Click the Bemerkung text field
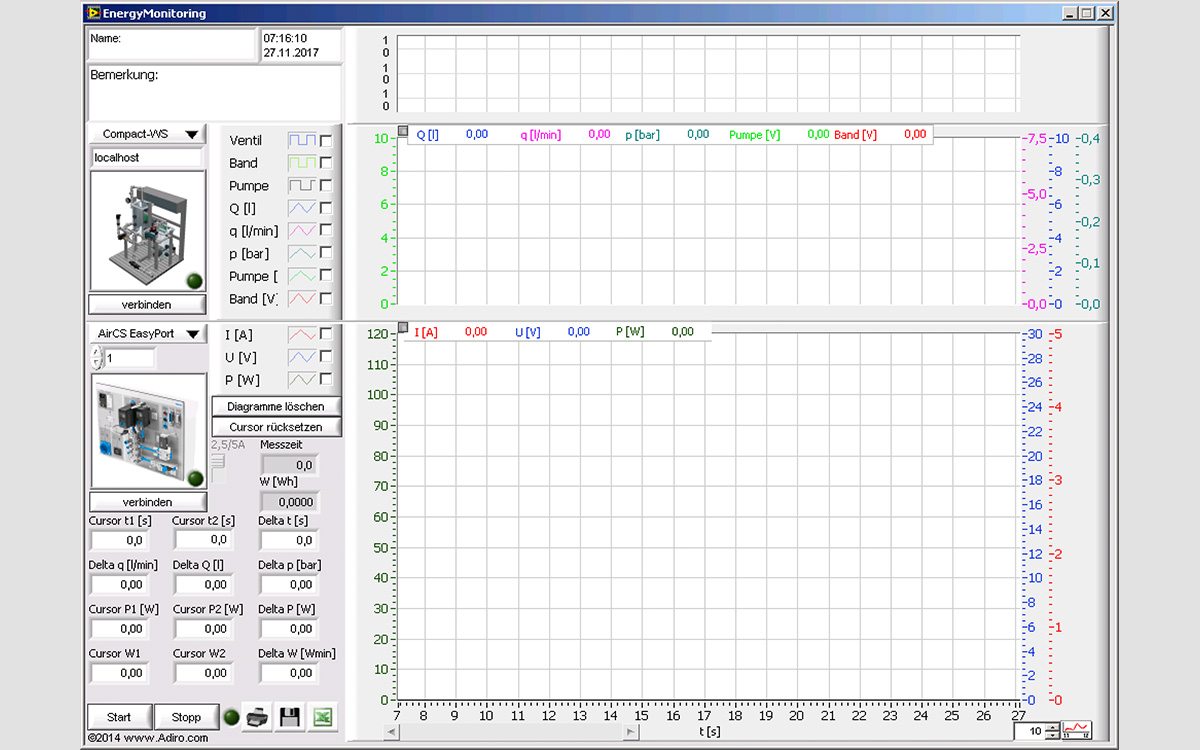This screenshot has height=750, width=1200. (x=214, y=95)
